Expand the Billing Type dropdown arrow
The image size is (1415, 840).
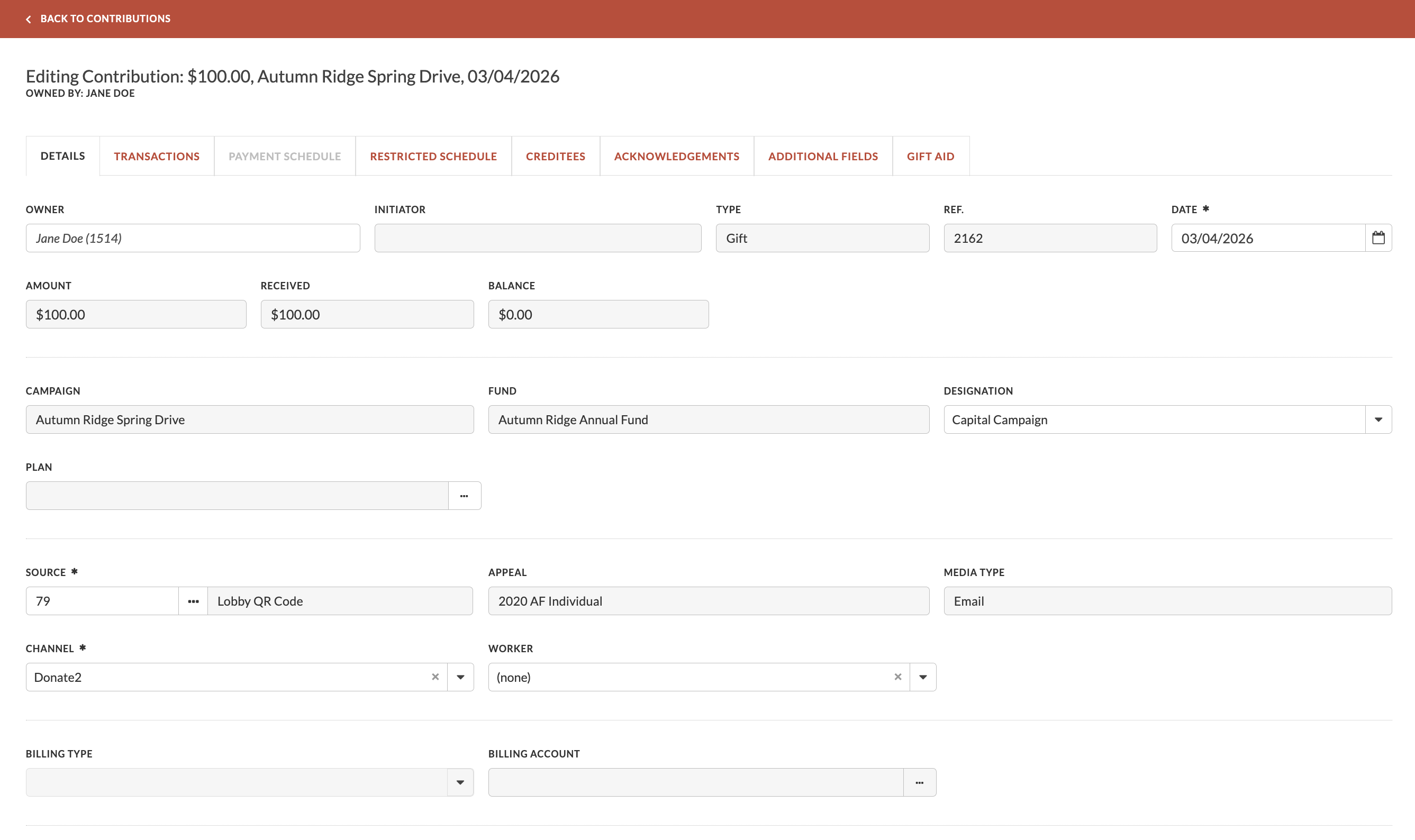[x=460, y=782]
